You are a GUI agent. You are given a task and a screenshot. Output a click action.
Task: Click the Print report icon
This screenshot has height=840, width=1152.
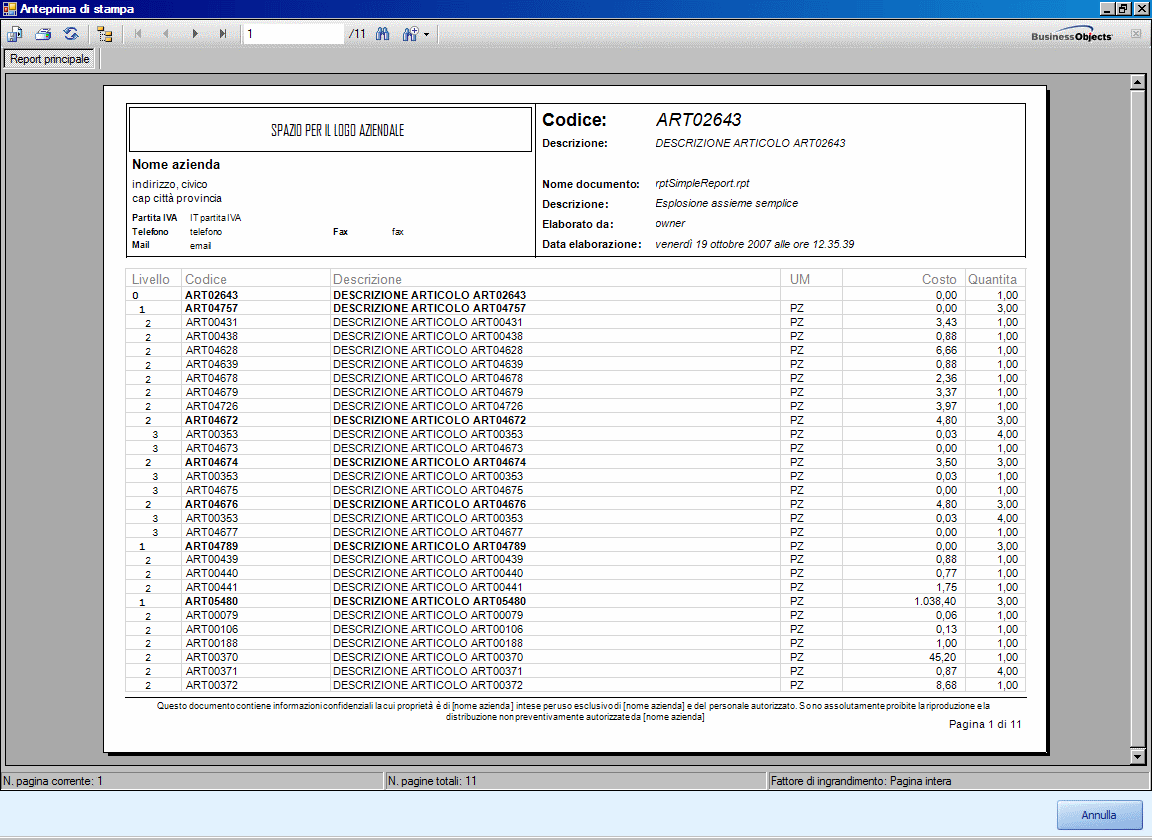[x=43, y=34]
